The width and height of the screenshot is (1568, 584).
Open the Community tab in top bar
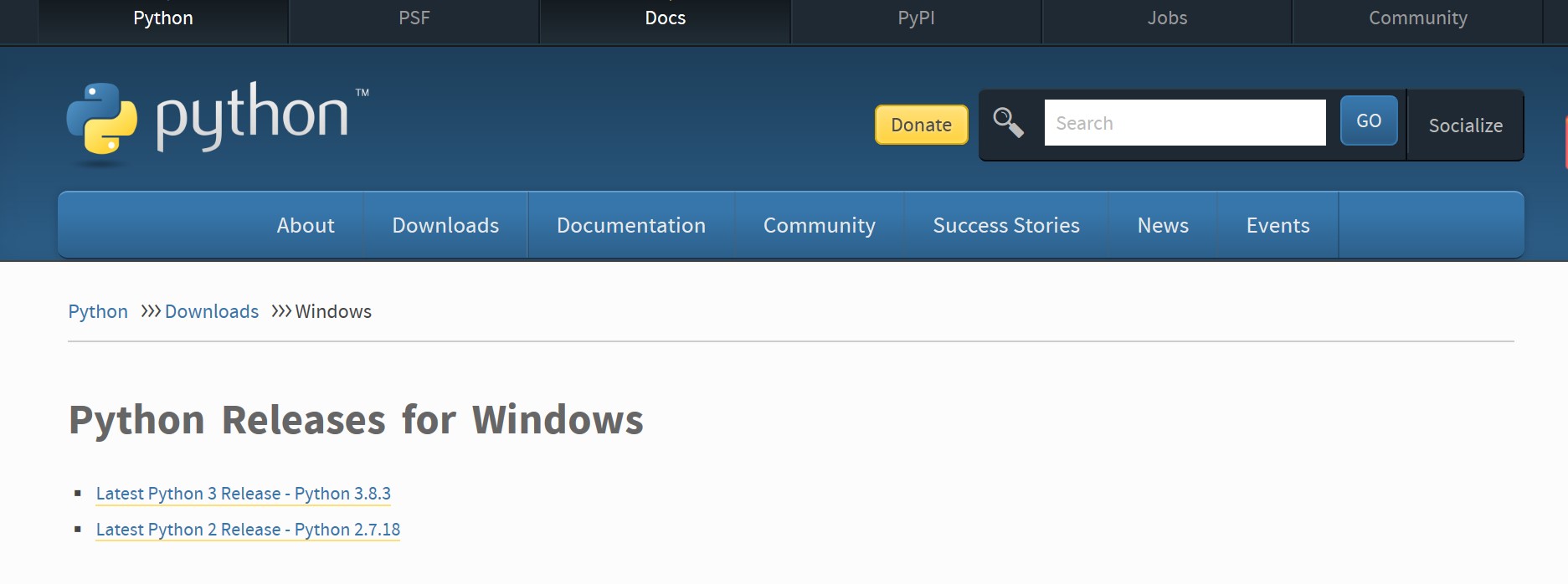pyautogui.click(x=1418, y=20)
